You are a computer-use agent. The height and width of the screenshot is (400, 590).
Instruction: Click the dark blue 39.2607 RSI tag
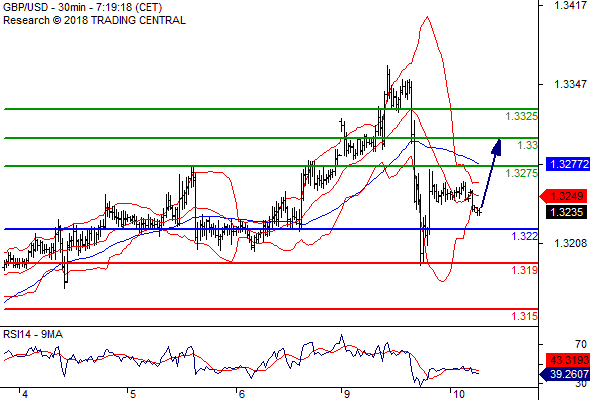[565, 374]
